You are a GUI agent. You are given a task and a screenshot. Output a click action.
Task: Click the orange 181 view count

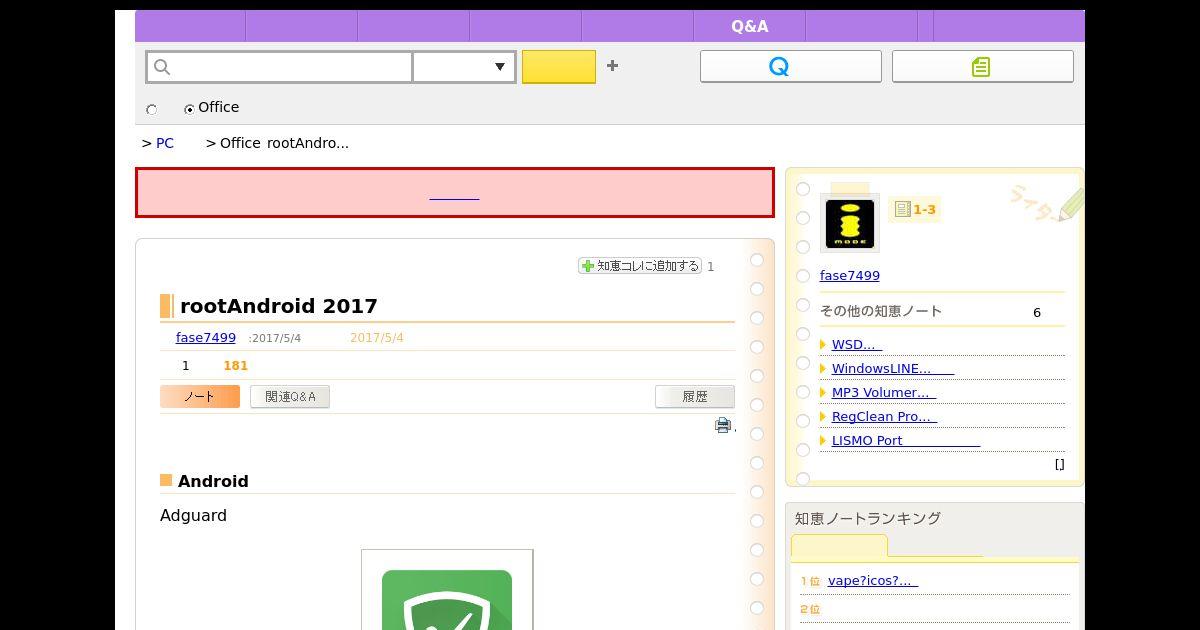tap(236, 366)
